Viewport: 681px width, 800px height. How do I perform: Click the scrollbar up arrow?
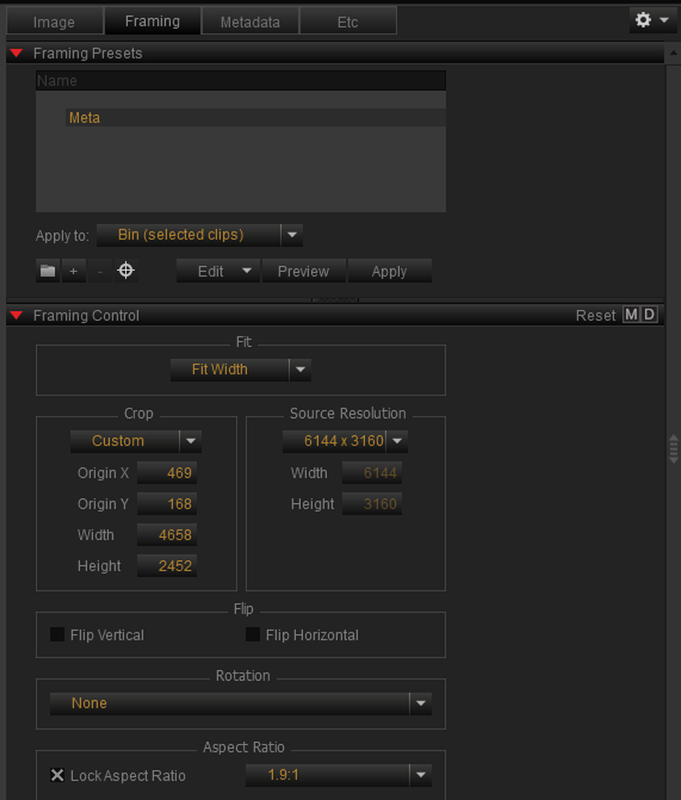click(x=673, y=53)
